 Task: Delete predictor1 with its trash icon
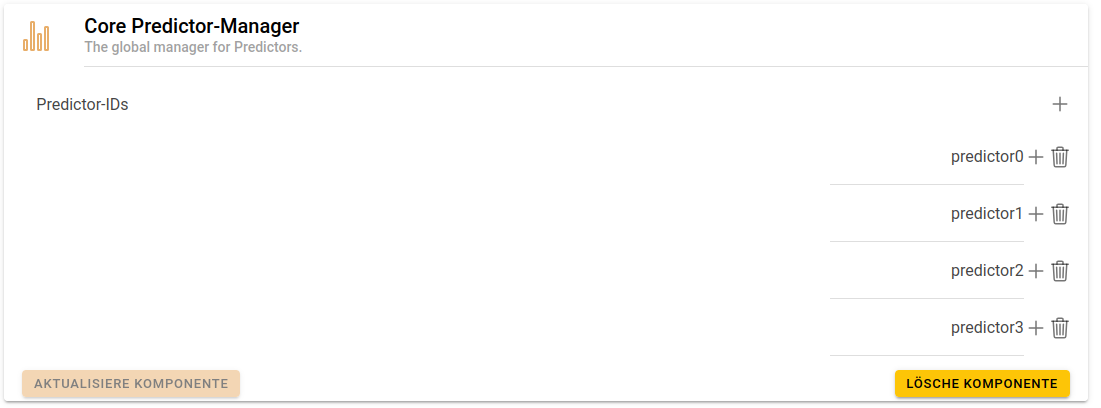point(1061,214)
